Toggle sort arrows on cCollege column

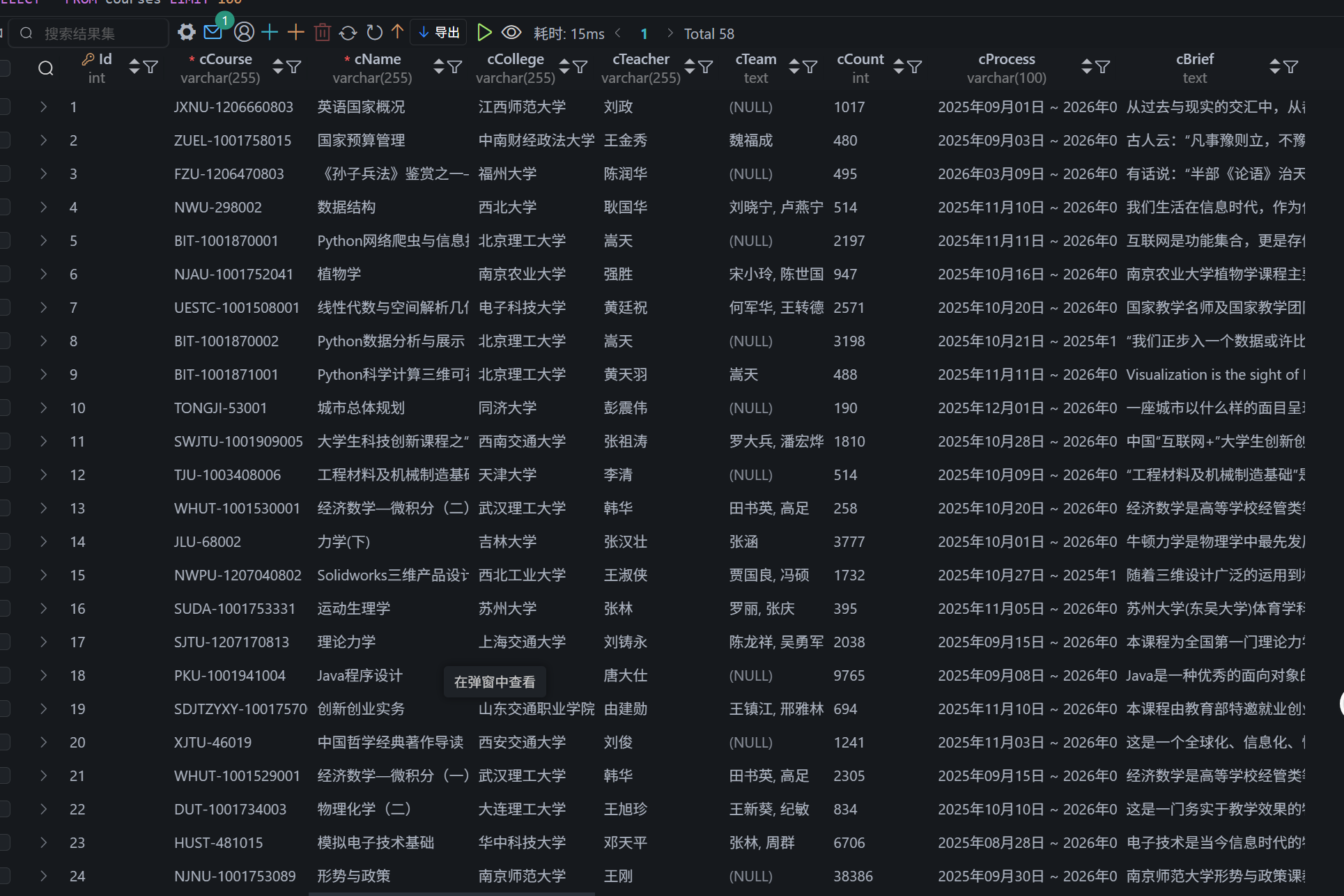click(564, 67)
